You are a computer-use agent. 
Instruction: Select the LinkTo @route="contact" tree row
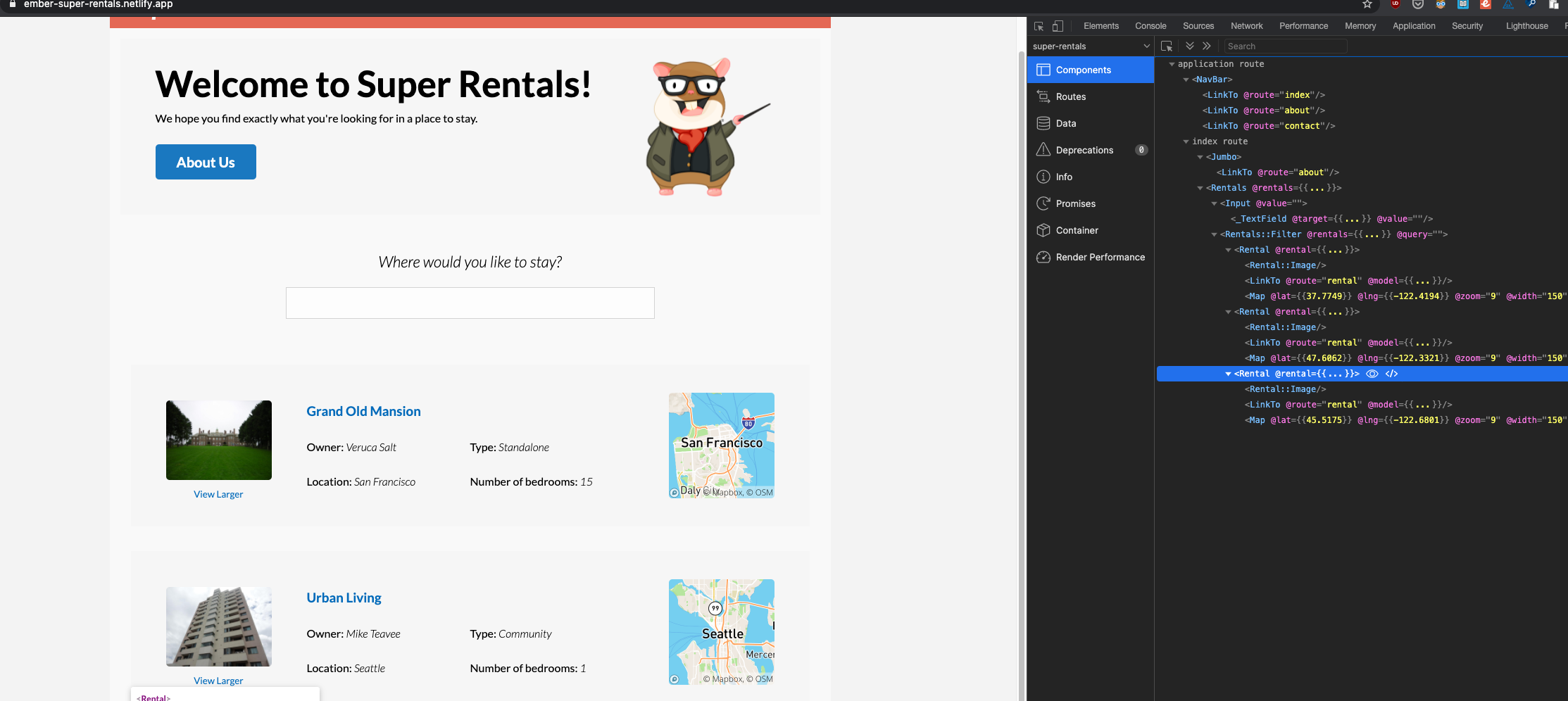[x=1362, y=126]
